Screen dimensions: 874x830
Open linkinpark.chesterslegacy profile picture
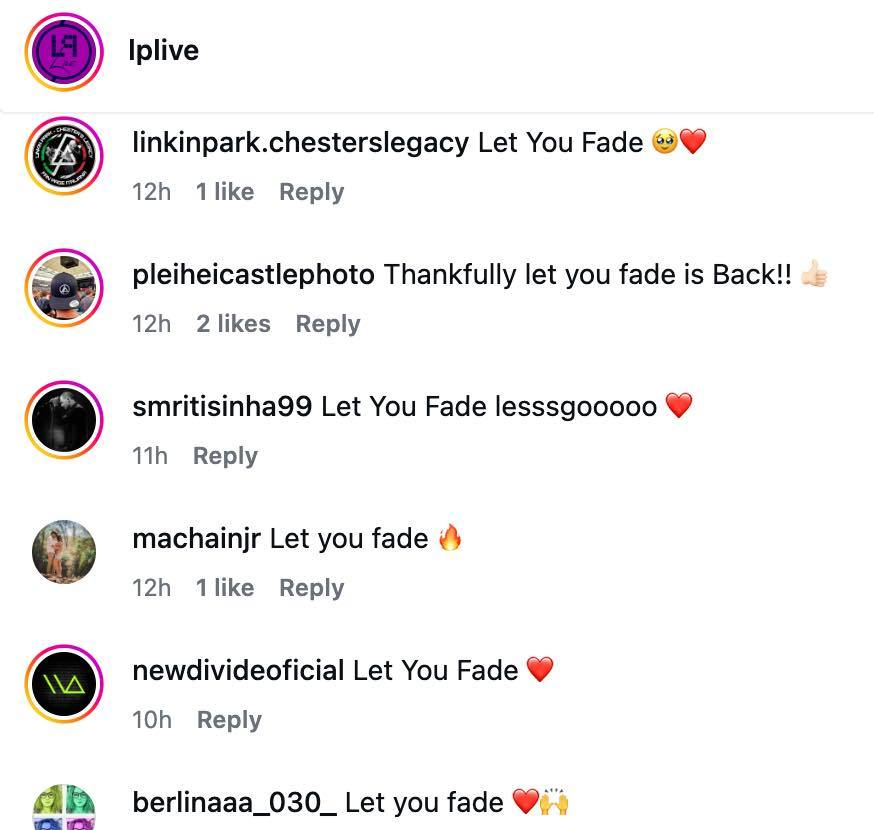pos(64,156)
